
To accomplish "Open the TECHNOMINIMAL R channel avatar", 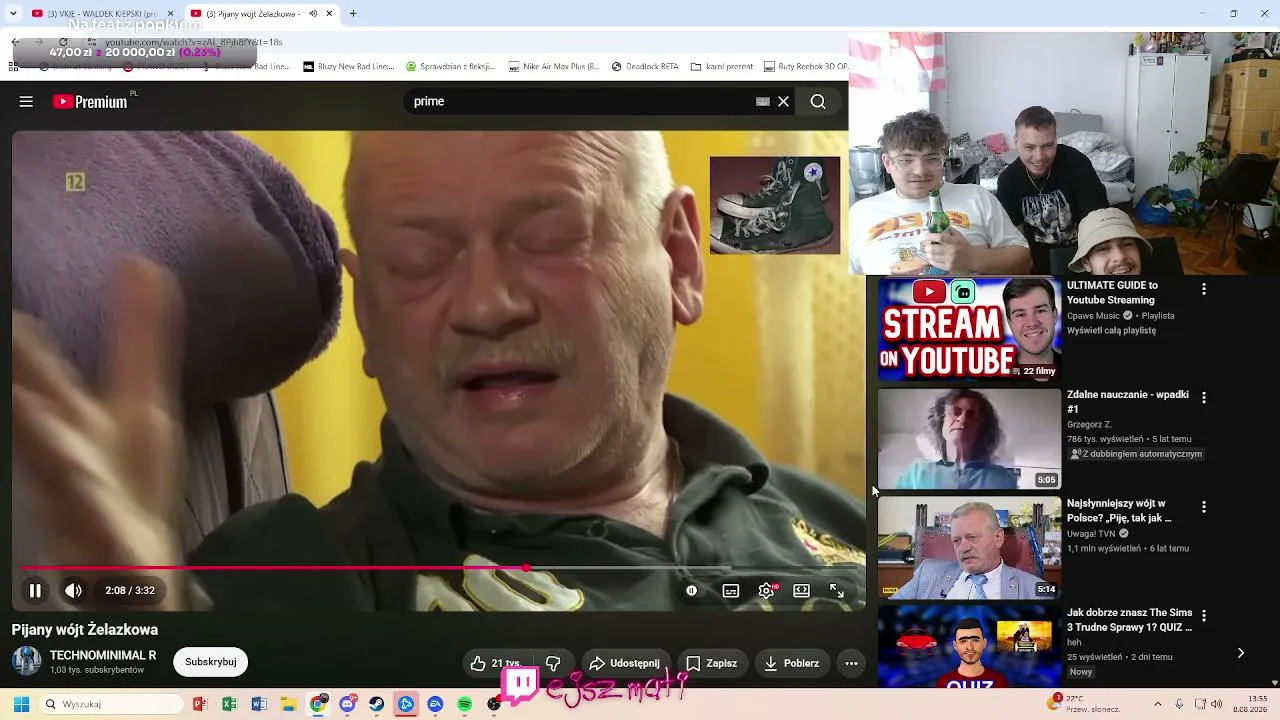I will [26, 661].
